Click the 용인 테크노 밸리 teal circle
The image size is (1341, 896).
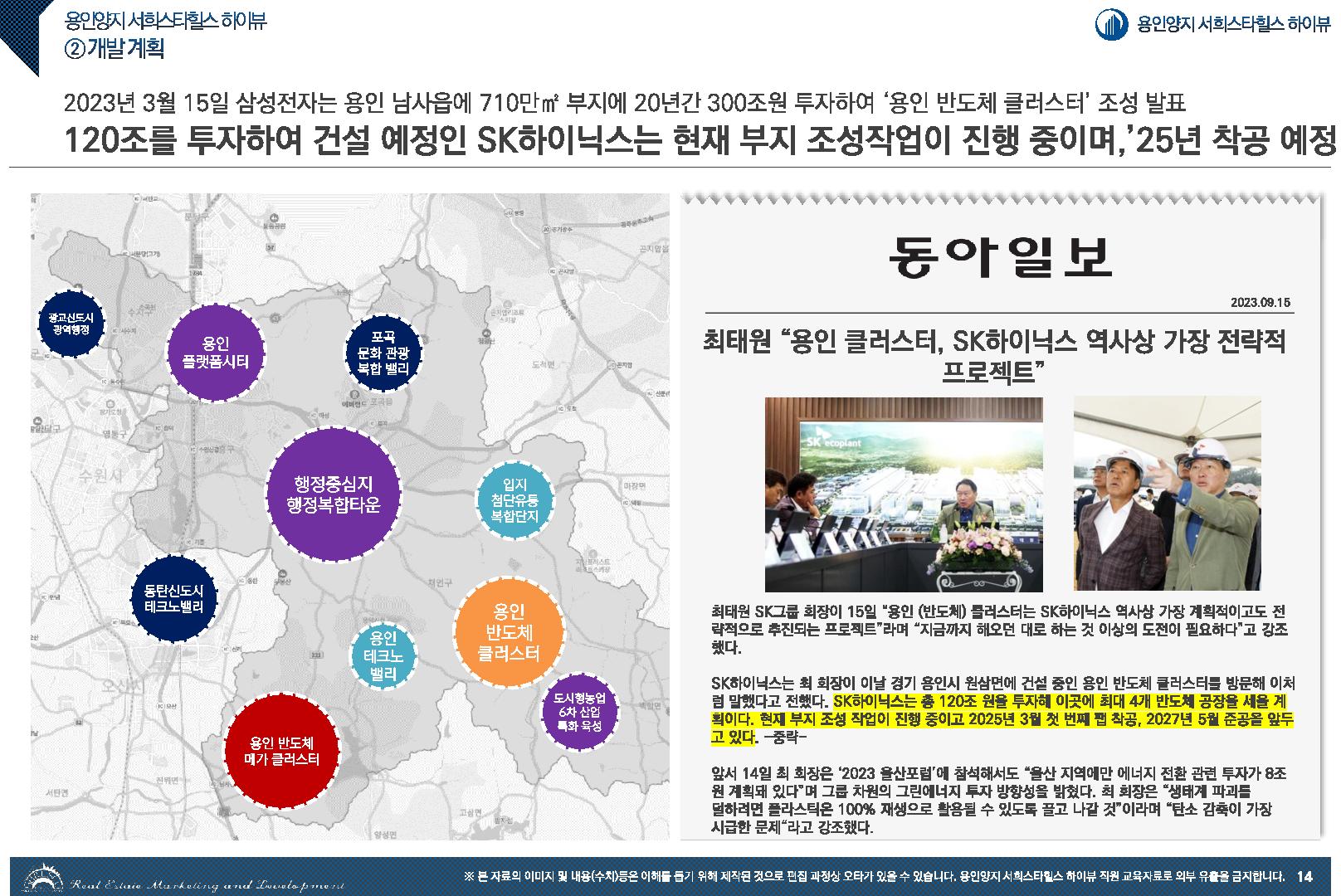tap(383, 655)
